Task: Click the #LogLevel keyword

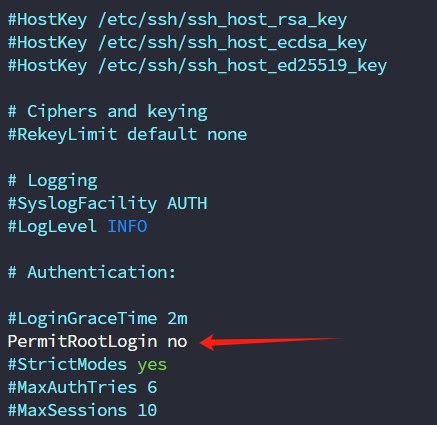Action: (52, 227)
